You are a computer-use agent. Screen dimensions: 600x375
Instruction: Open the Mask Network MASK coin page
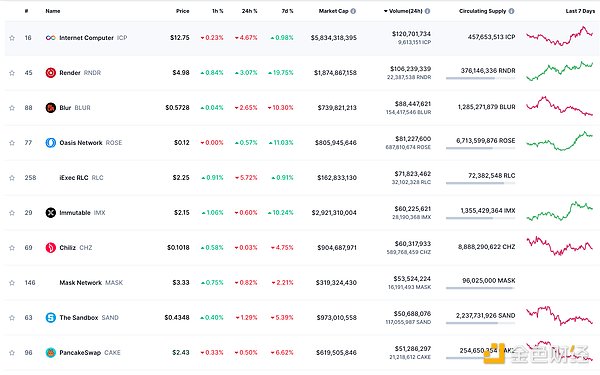(91, 283)
